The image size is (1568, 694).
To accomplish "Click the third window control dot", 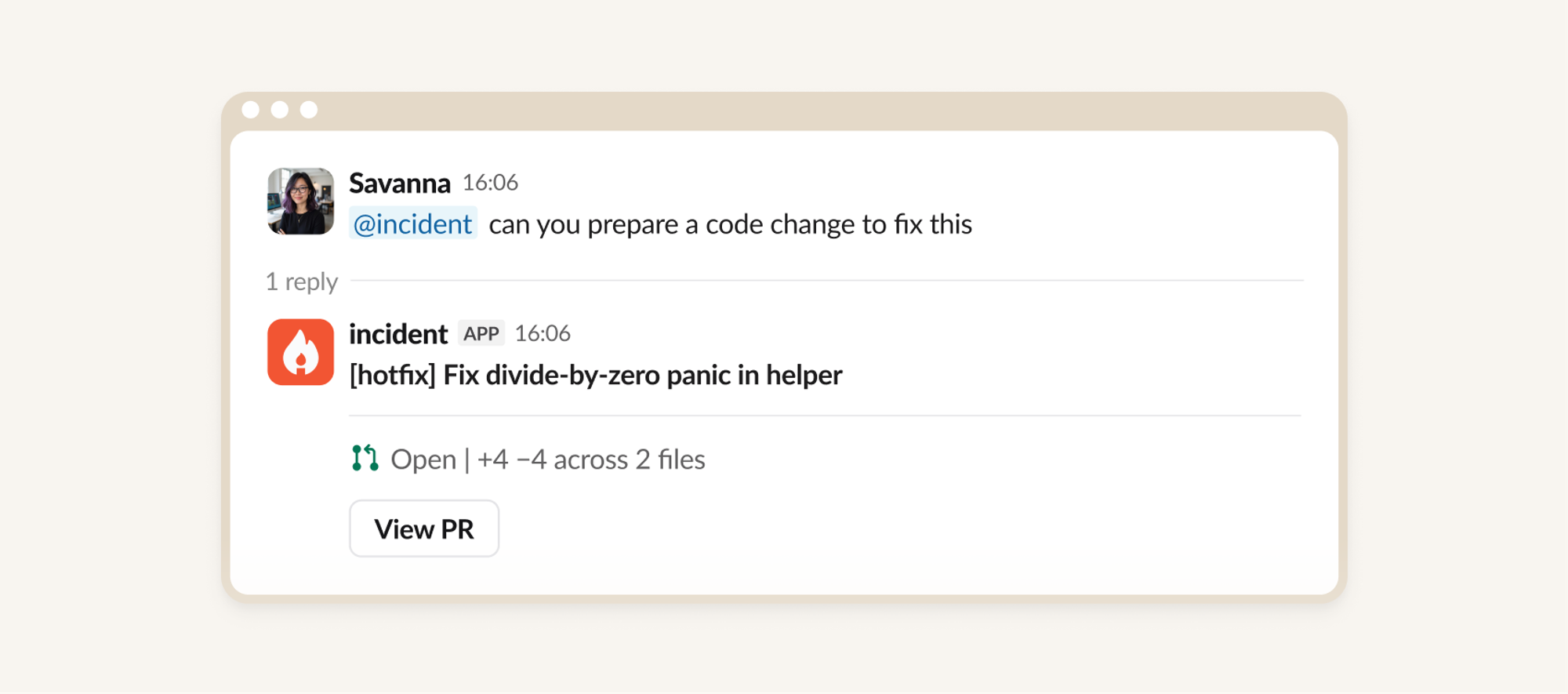I will point(309,110).
